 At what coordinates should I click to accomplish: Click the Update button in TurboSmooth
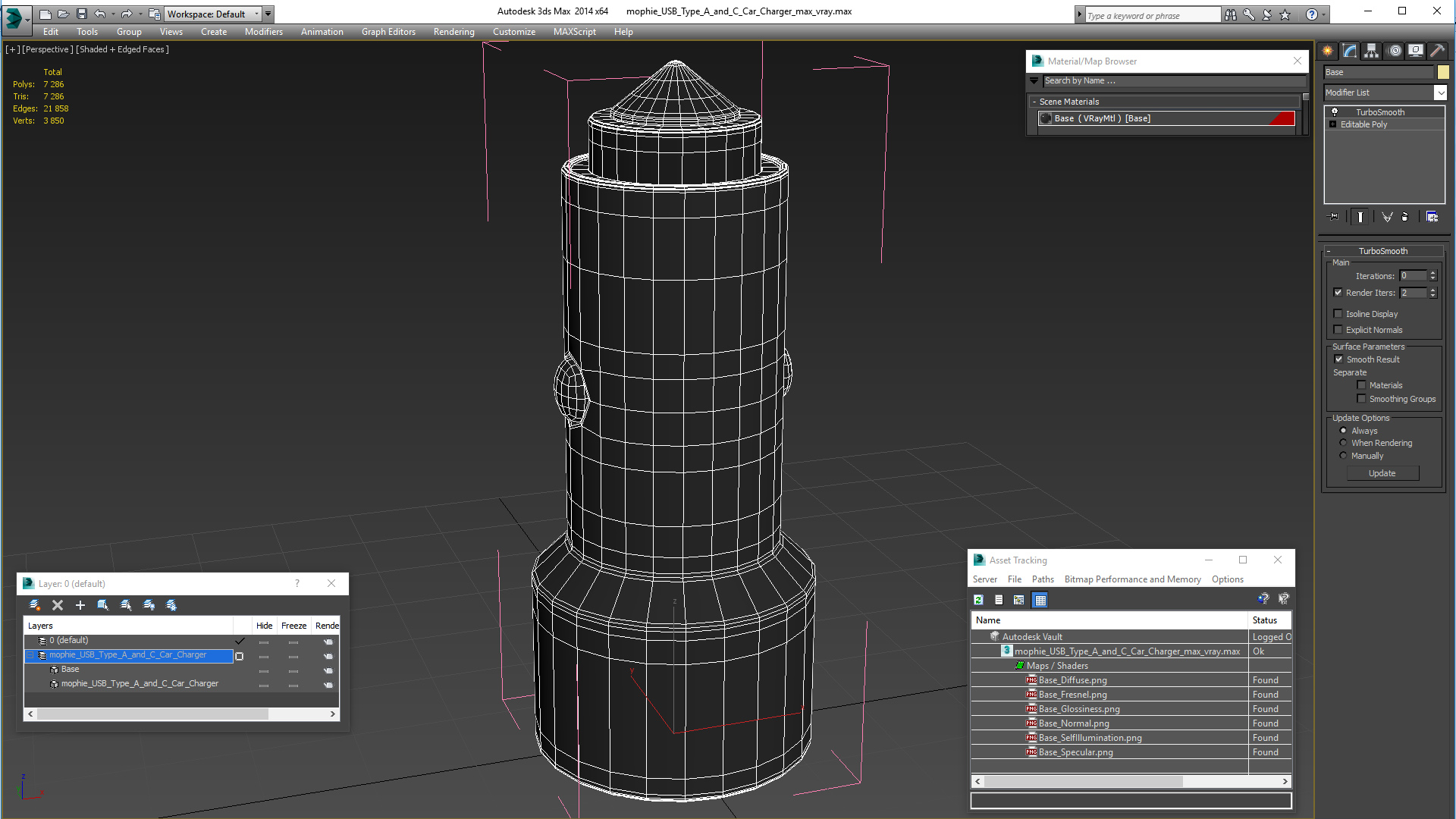pos(1382,473)
